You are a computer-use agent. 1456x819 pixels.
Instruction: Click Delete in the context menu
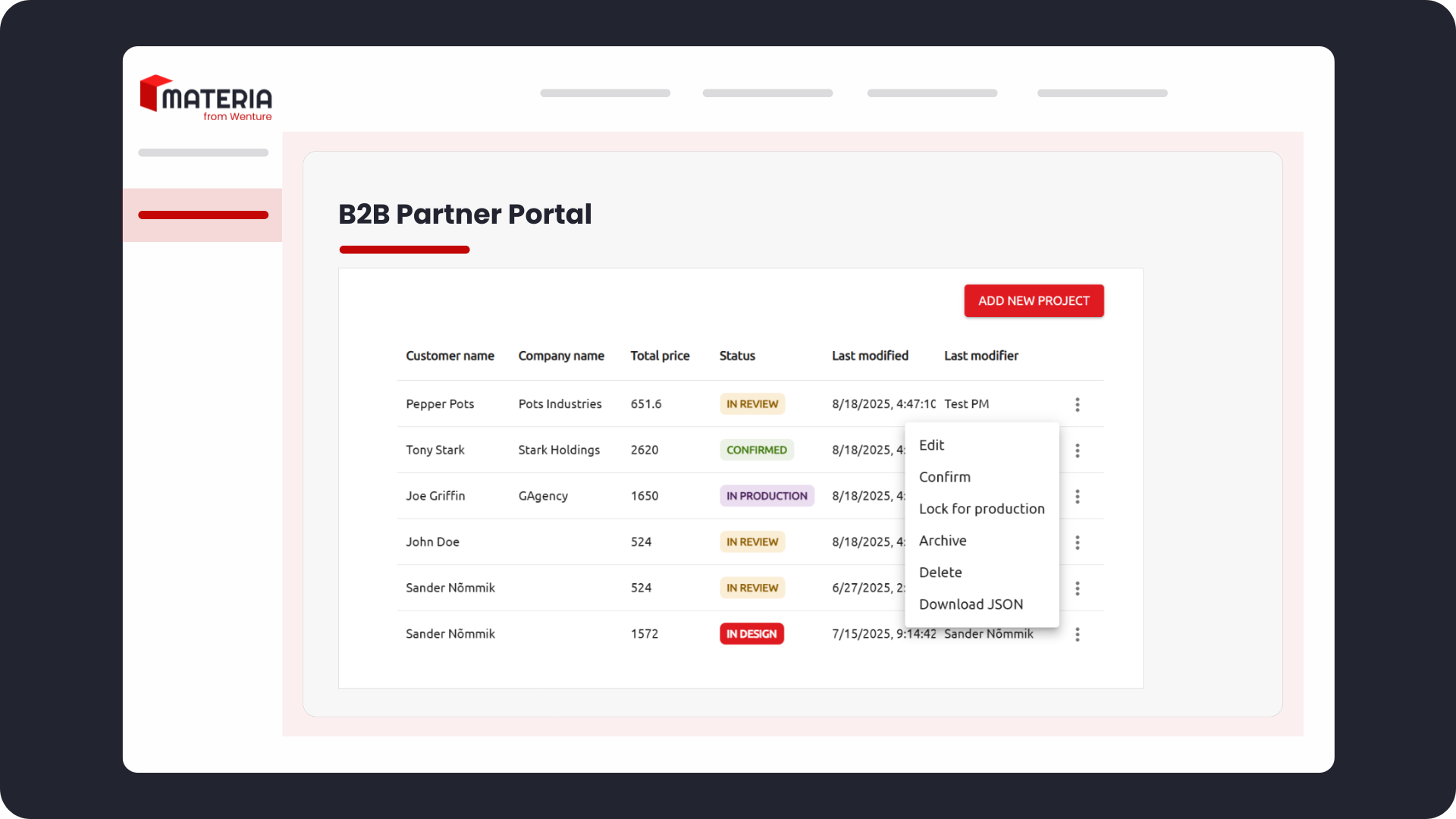coord(940,573)
